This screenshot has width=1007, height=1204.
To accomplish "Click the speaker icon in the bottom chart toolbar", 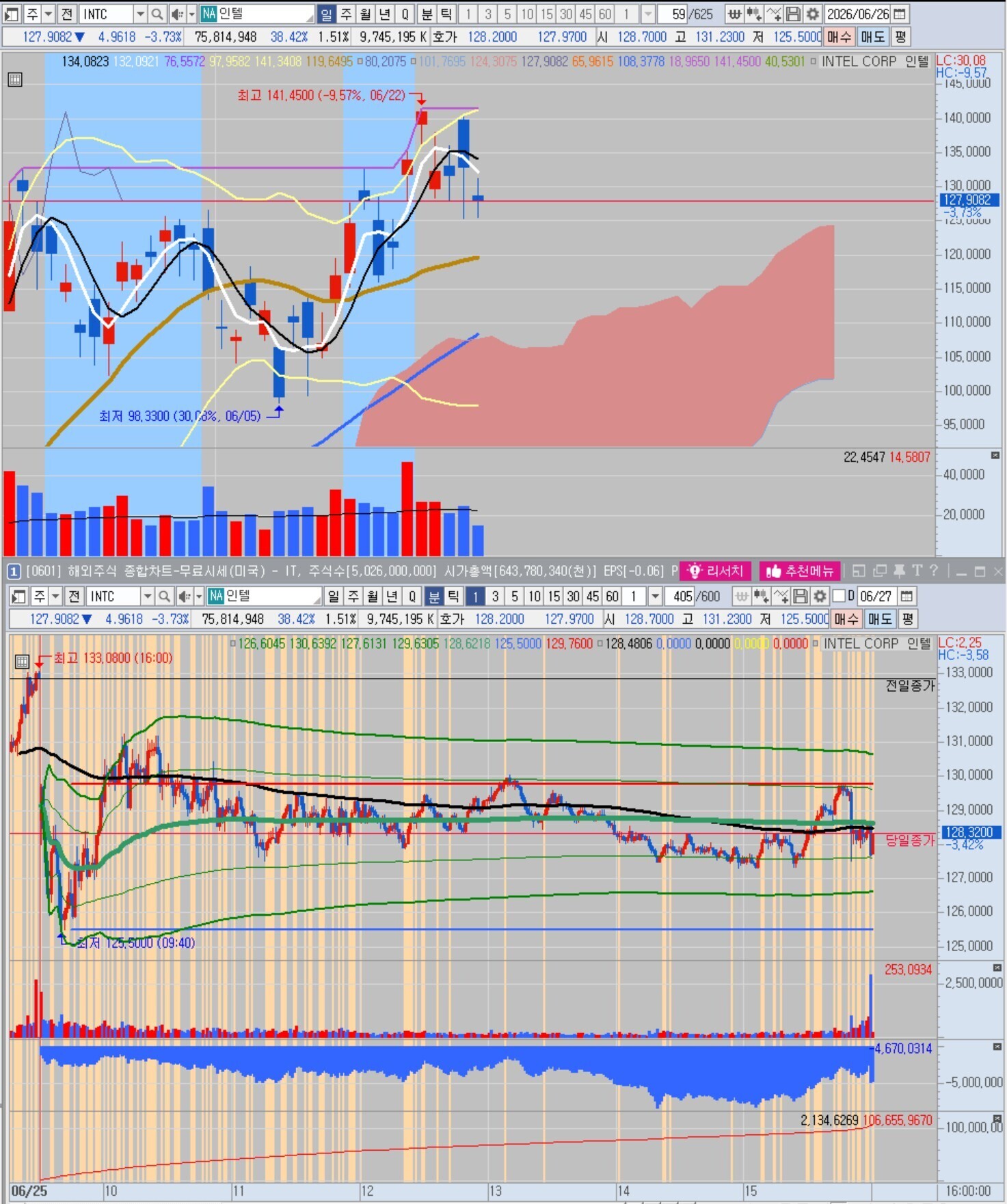I will [183, 597].
